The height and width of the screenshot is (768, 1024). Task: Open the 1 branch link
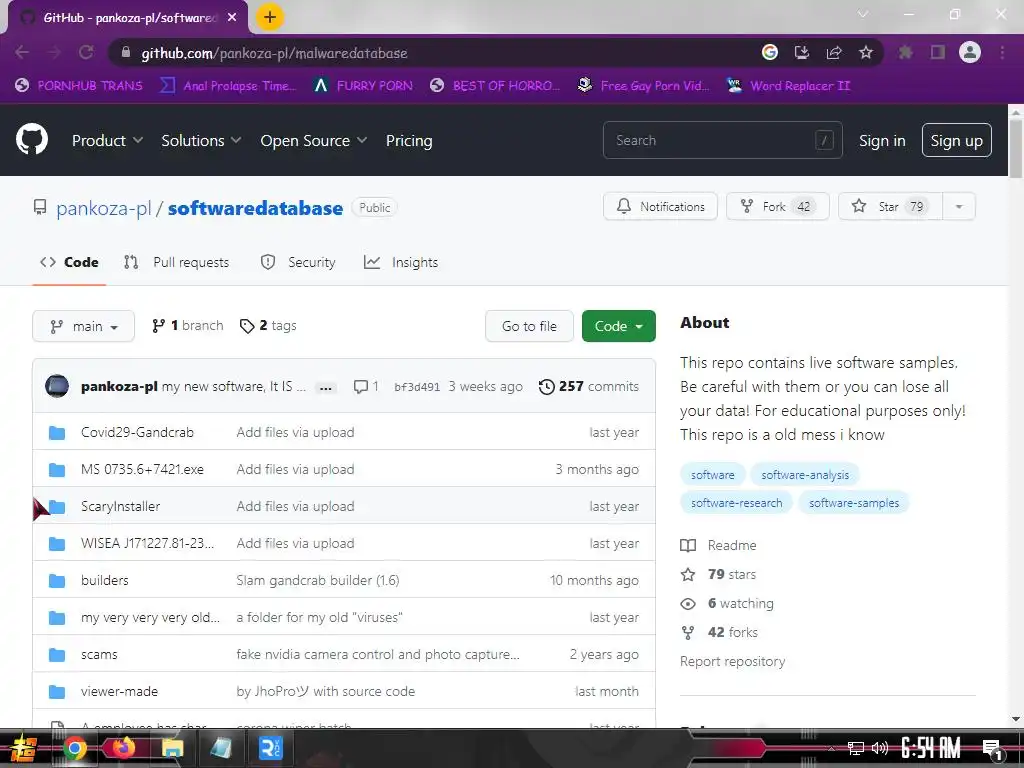187,325
